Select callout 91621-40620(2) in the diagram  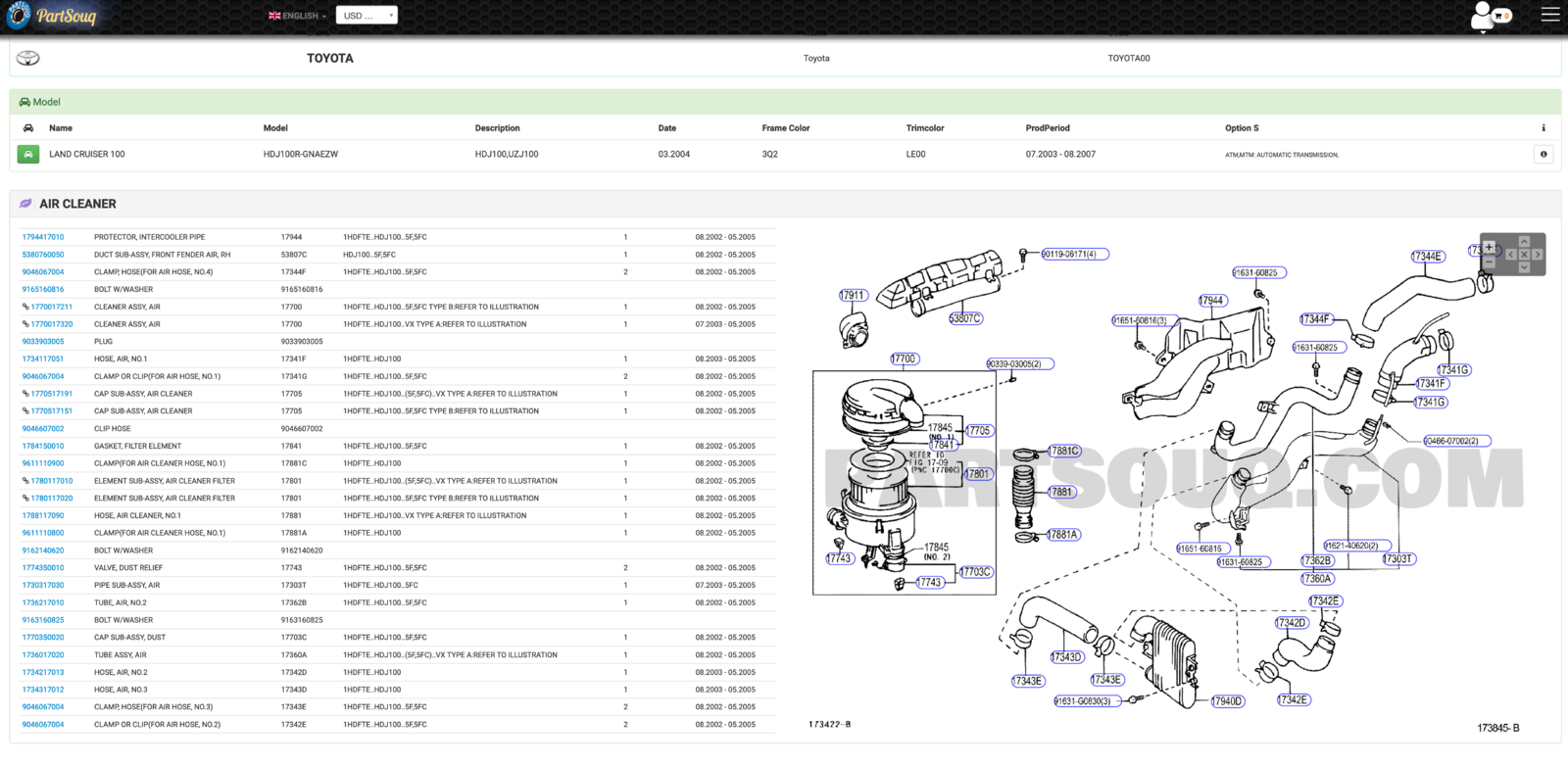coord(1356,545)
